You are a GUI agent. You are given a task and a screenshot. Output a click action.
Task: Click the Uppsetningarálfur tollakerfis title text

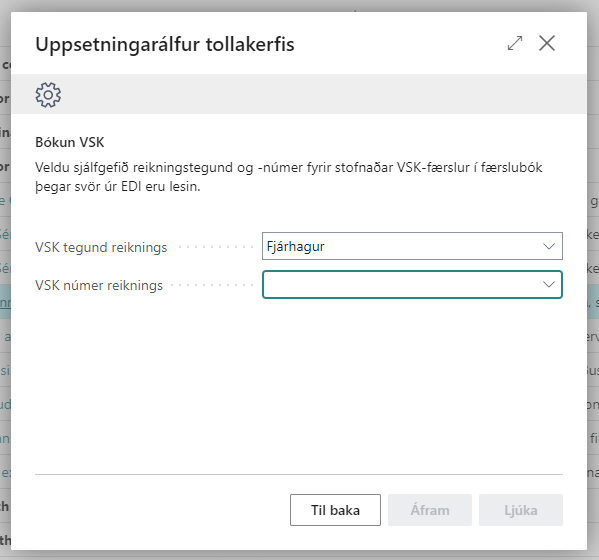[165, 44]
